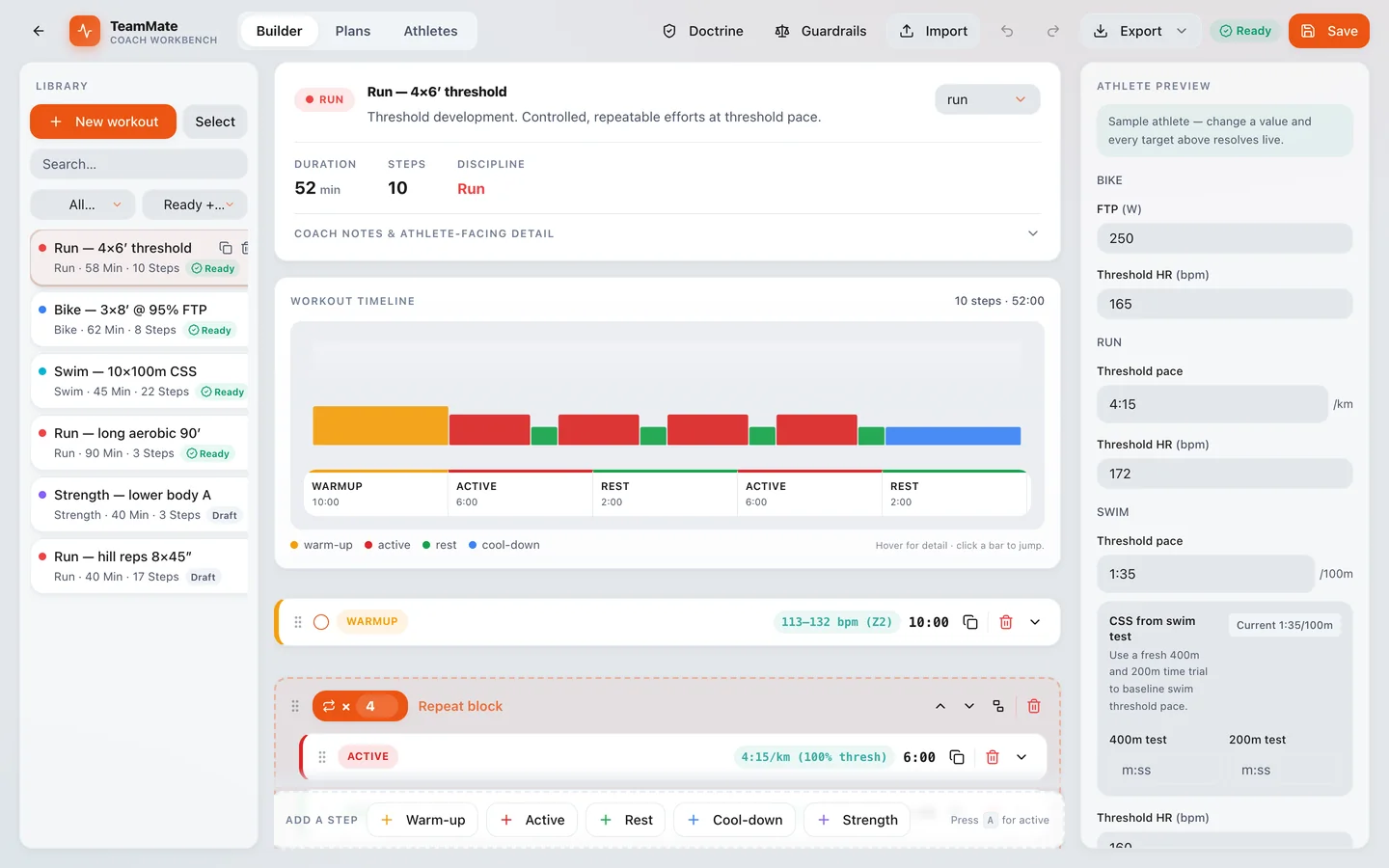1389x868 pixels.
Task: Expand the active 6:00 step details
Action: [1021, 757]
